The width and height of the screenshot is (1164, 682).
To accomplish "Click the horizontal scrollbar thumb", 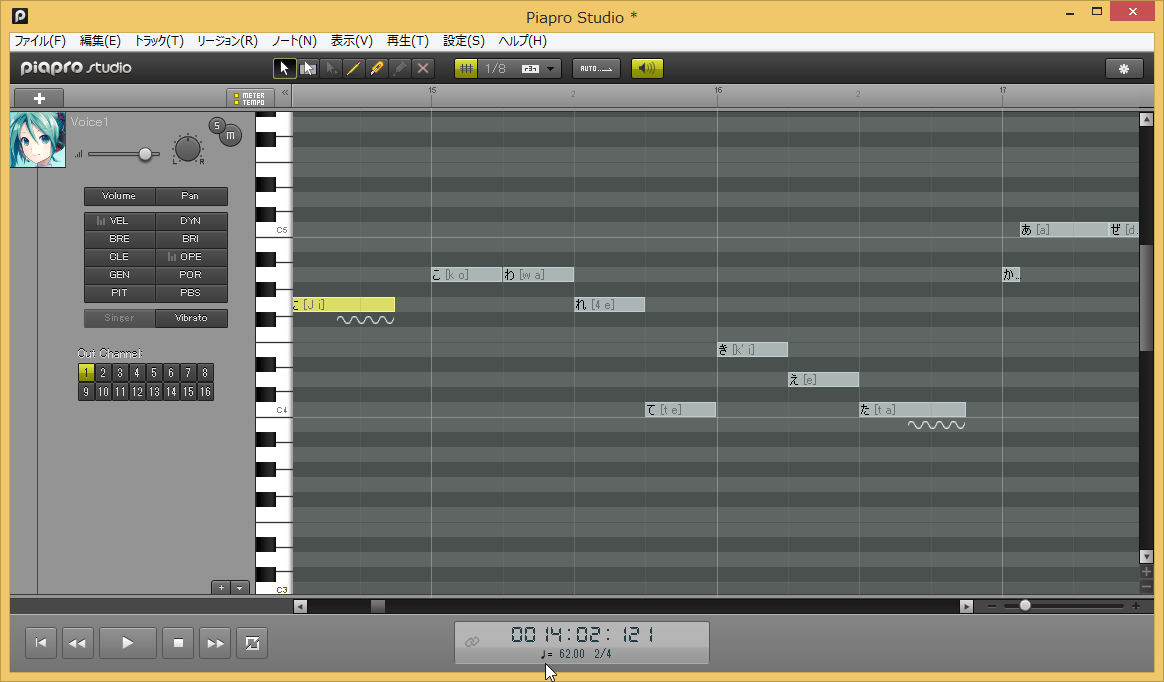I will click(378, 606).
